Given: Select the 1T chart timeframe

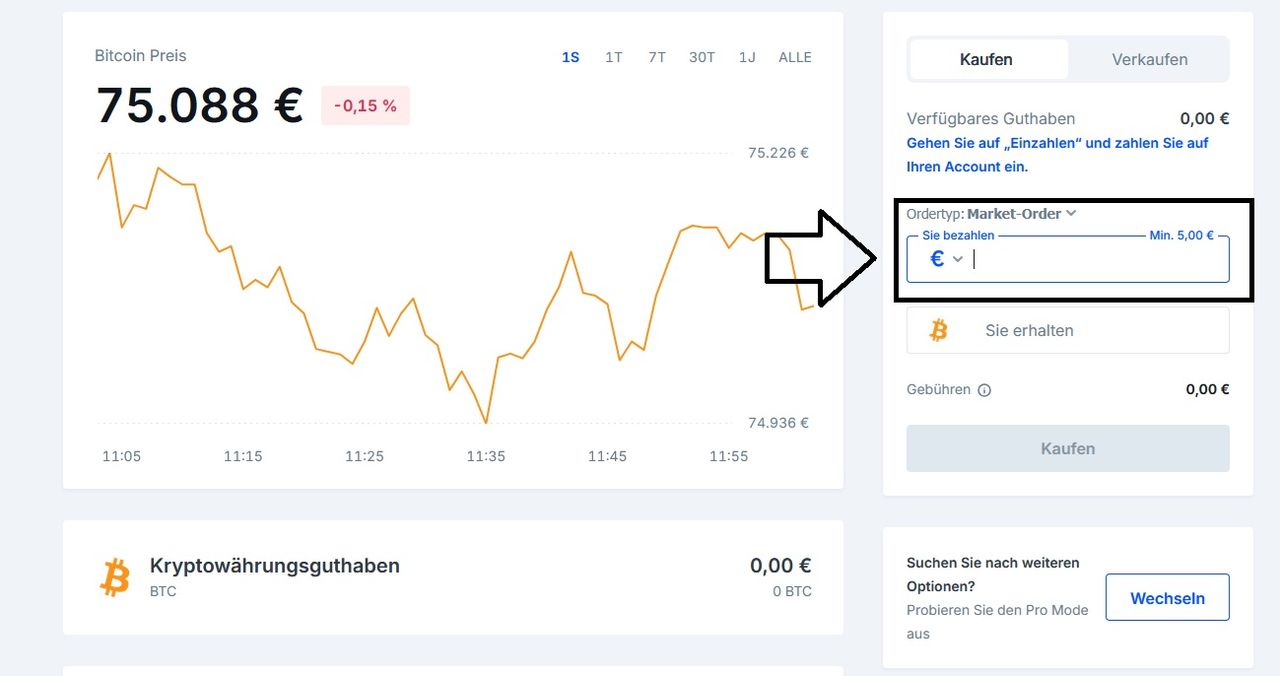Looking at the screenshot, I should (614, 57).
